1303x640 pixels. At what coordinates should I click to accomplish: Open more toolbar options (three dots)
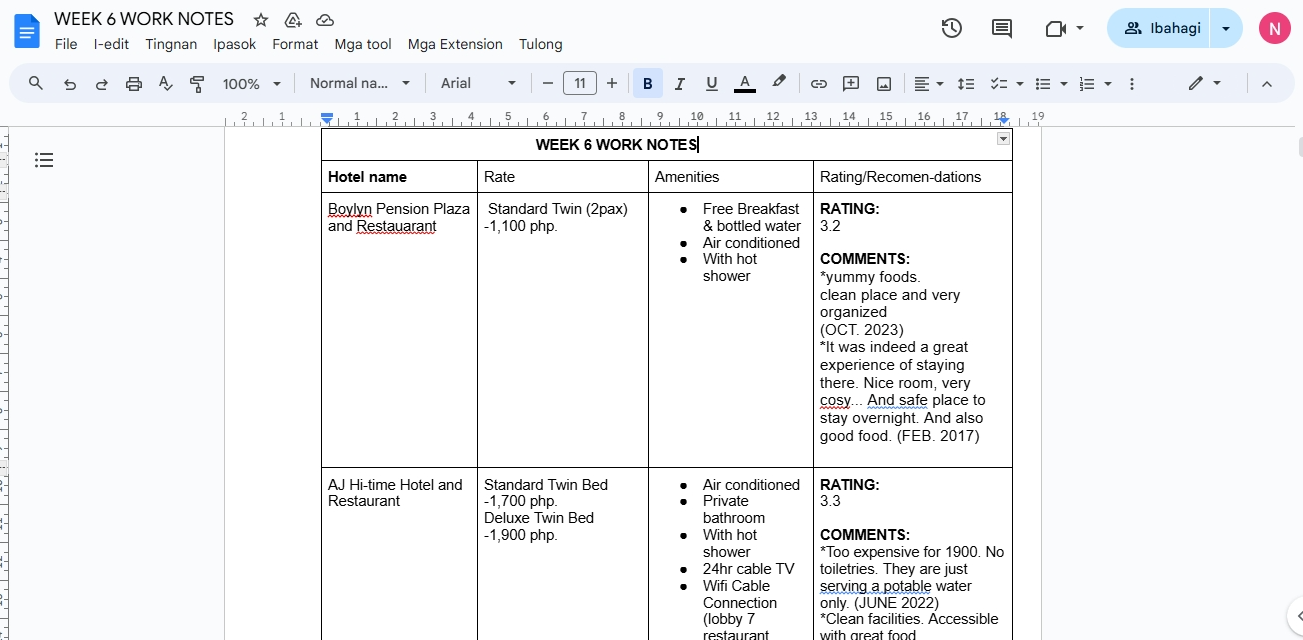(x=1132, y=84)
